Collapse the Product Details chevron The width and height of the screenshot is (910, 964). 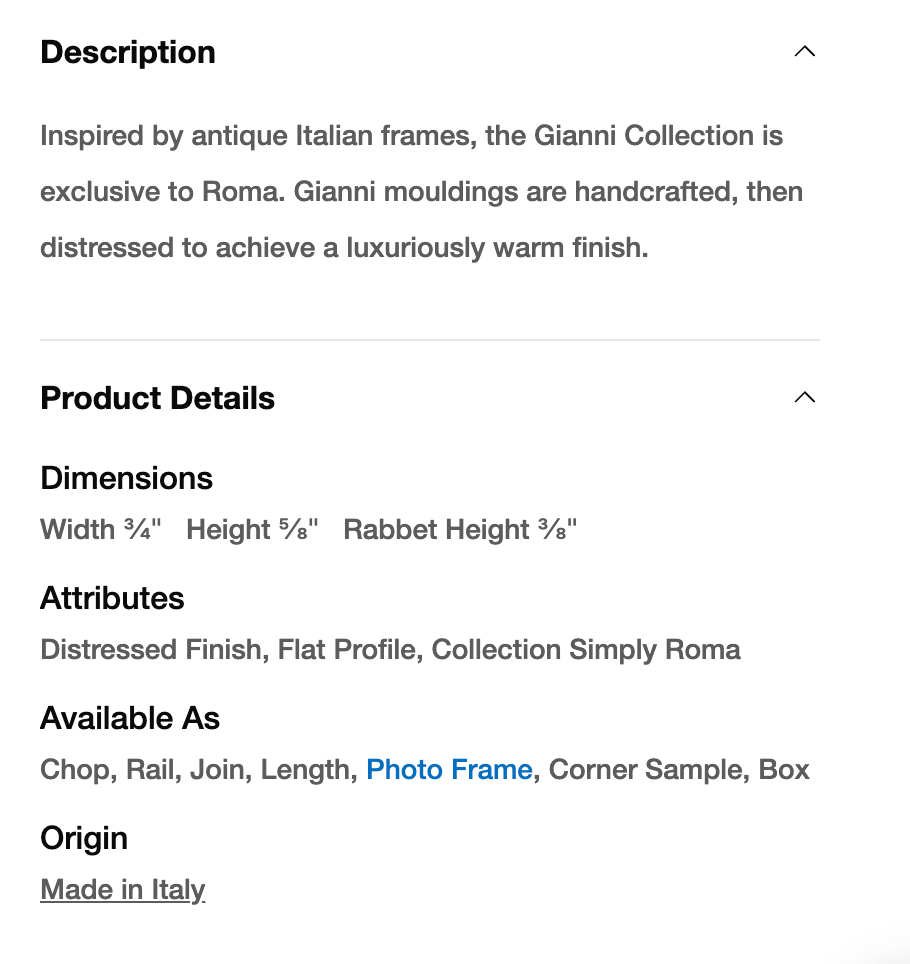(x=804, y=398)
